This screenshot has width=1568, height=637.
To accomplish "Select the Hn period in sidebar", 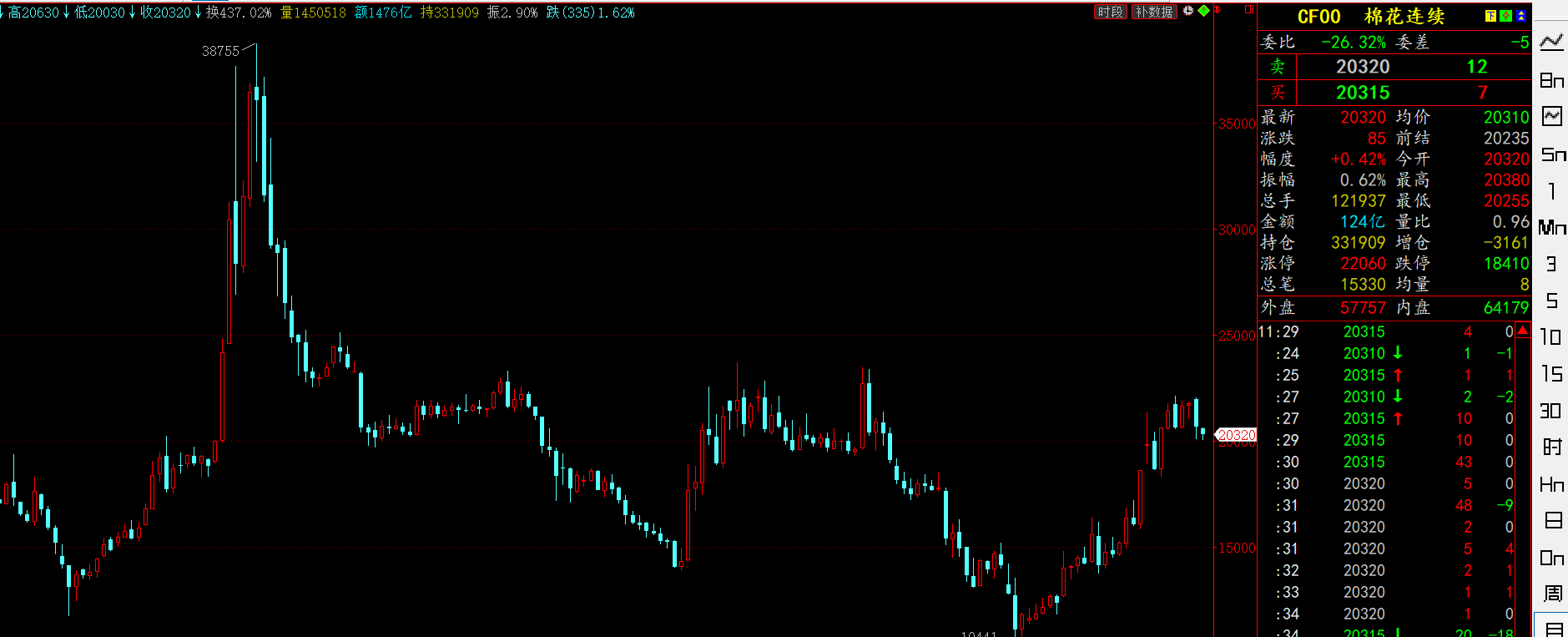I will coord(1552,484).
